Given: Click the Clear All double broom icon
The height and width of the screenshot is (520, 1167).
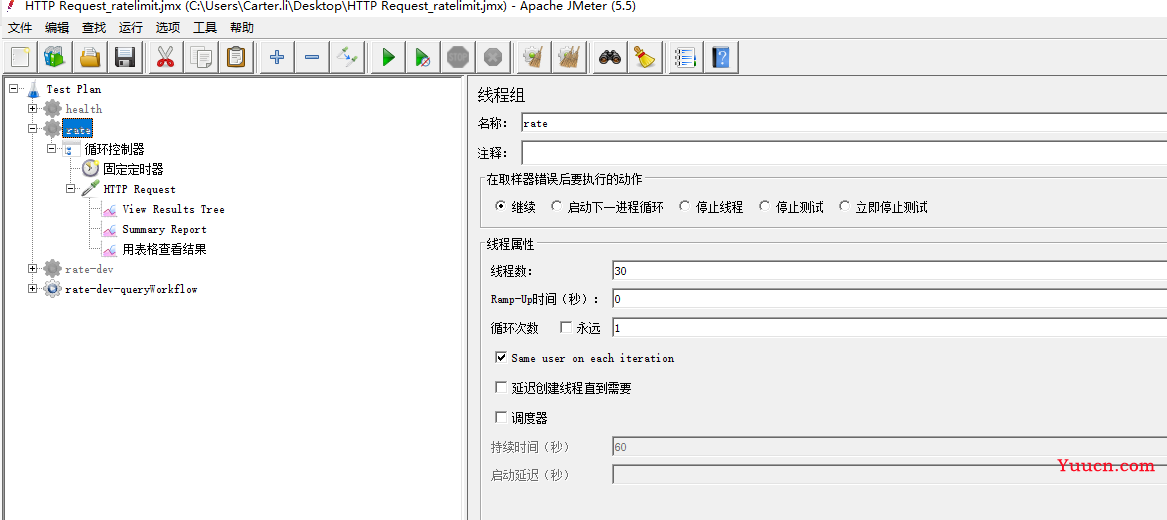Looking at the screenshot, I should click(x=569, y=57).
